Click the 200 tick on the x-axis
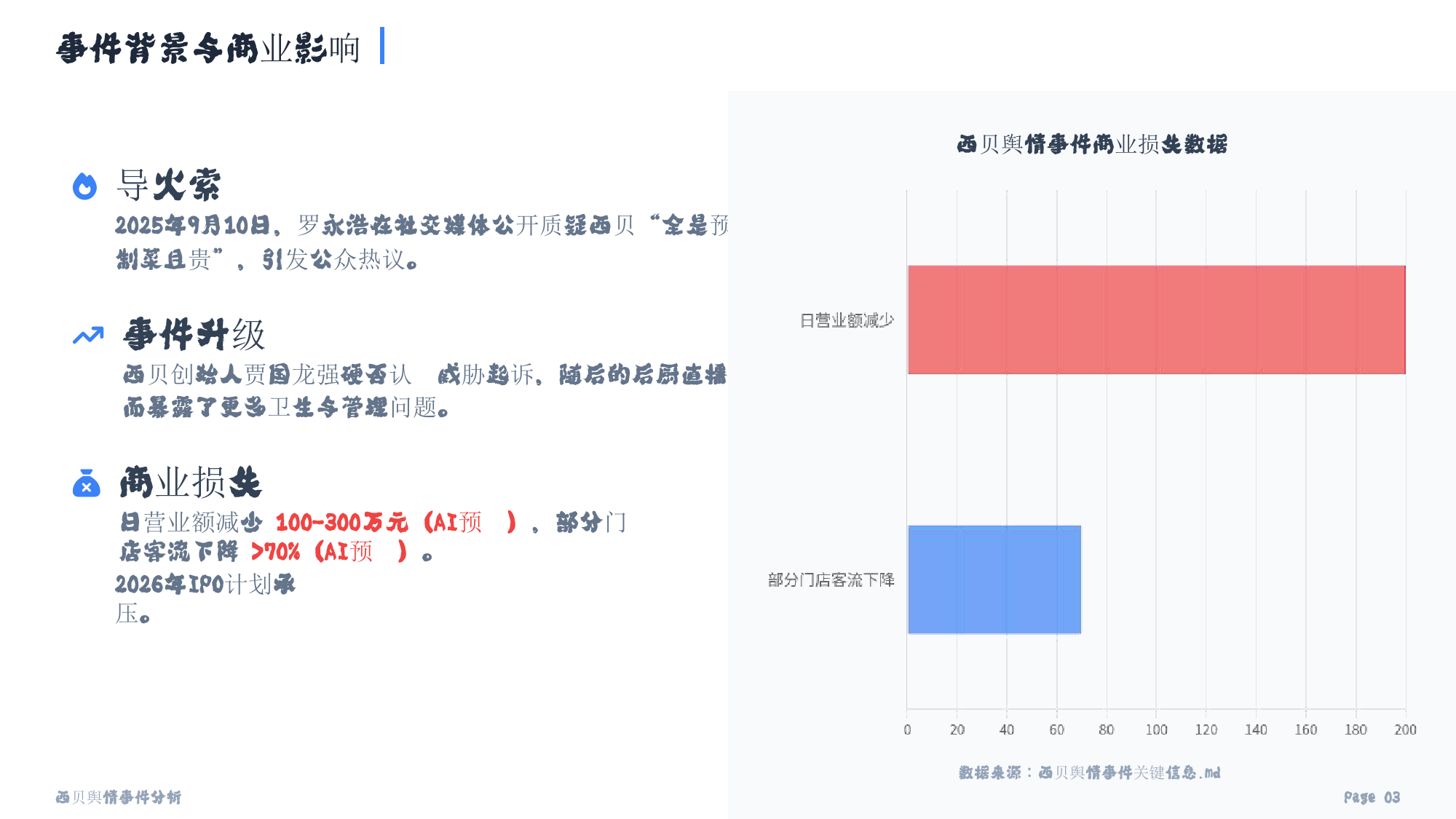1456x819 pixels. coord(1405,729)
